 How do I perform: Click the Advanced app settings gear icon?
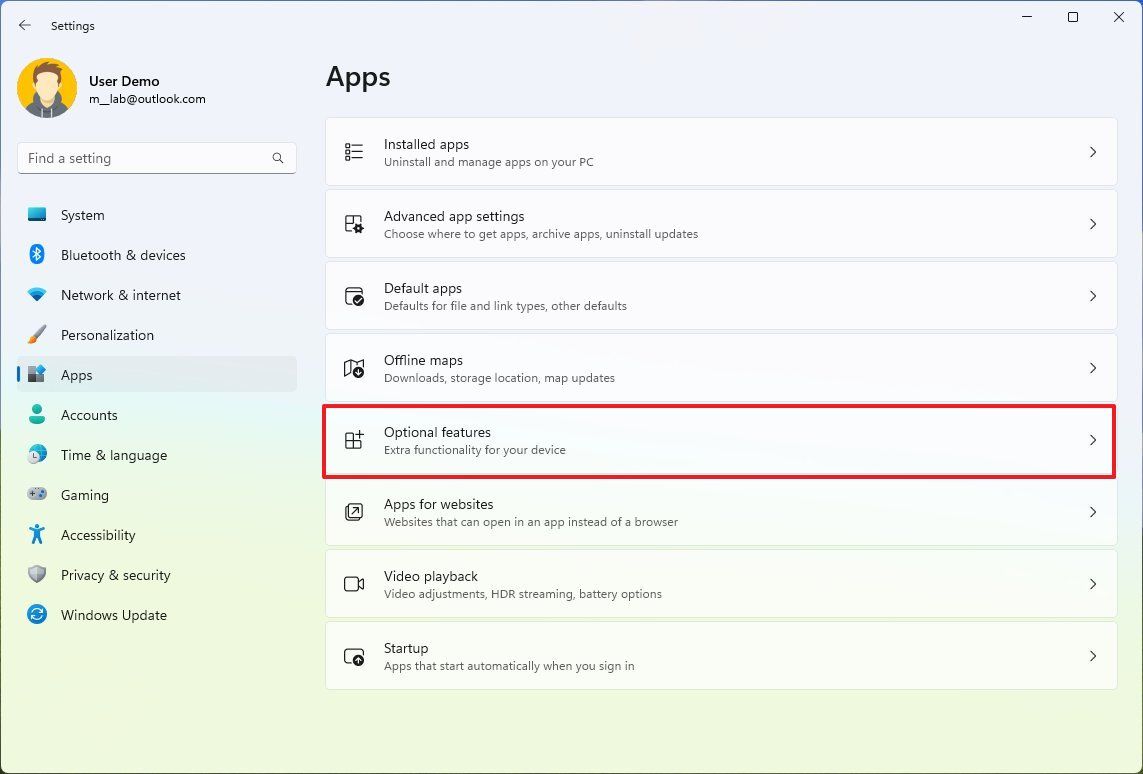tap(353, 223)
